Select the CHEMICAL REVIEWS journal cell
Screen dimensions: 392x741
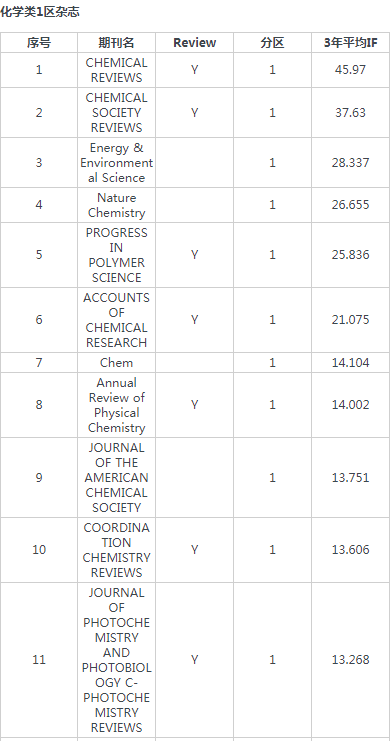click(116, 70)
